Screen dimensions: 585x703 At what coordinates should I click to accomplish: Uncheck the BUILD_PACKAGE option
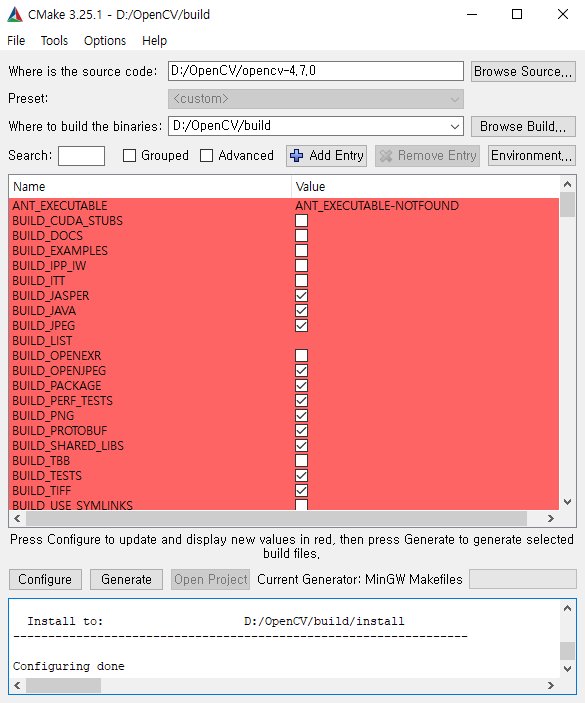tap(302, 386)
